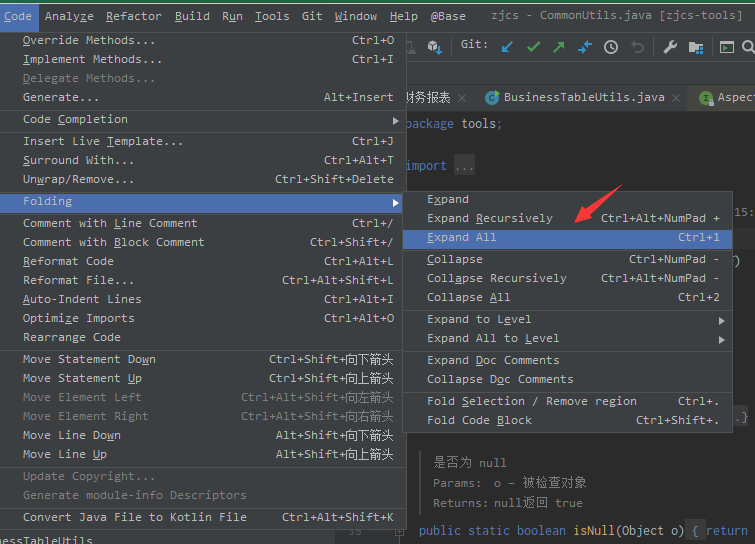Image resolution: width=755 pixels, height=544 pixels.
Task: Select Surround With... menu item
Action: [x=202, y=160]
